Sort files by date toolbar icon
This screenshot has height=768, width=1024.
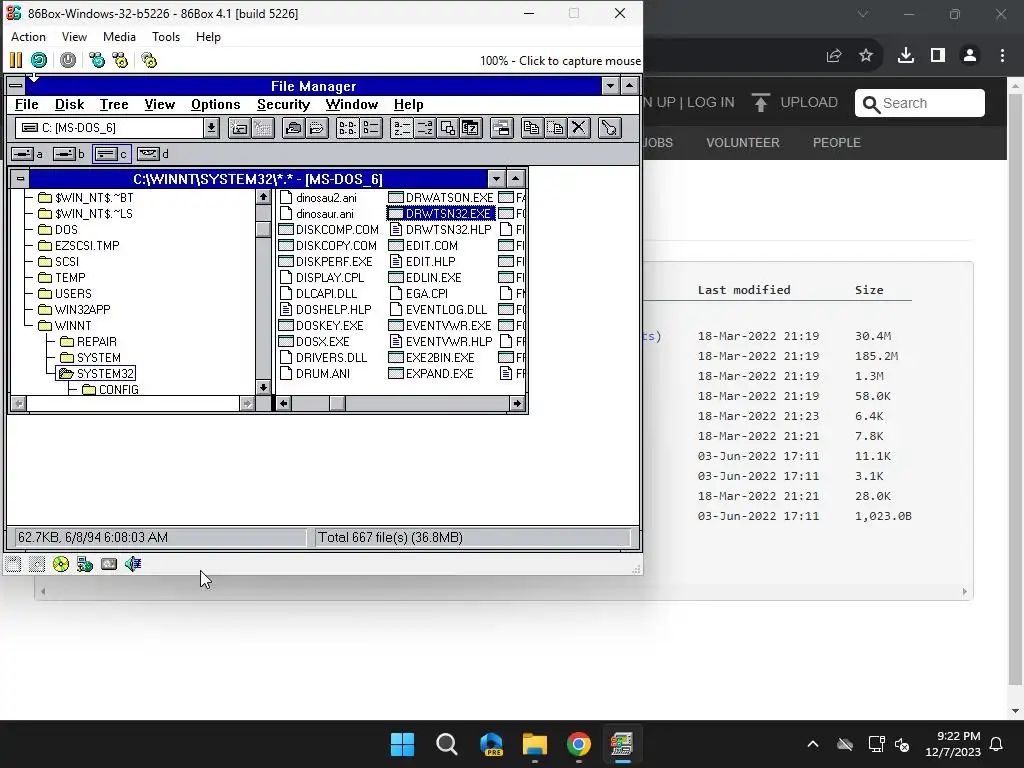point(471,128)
